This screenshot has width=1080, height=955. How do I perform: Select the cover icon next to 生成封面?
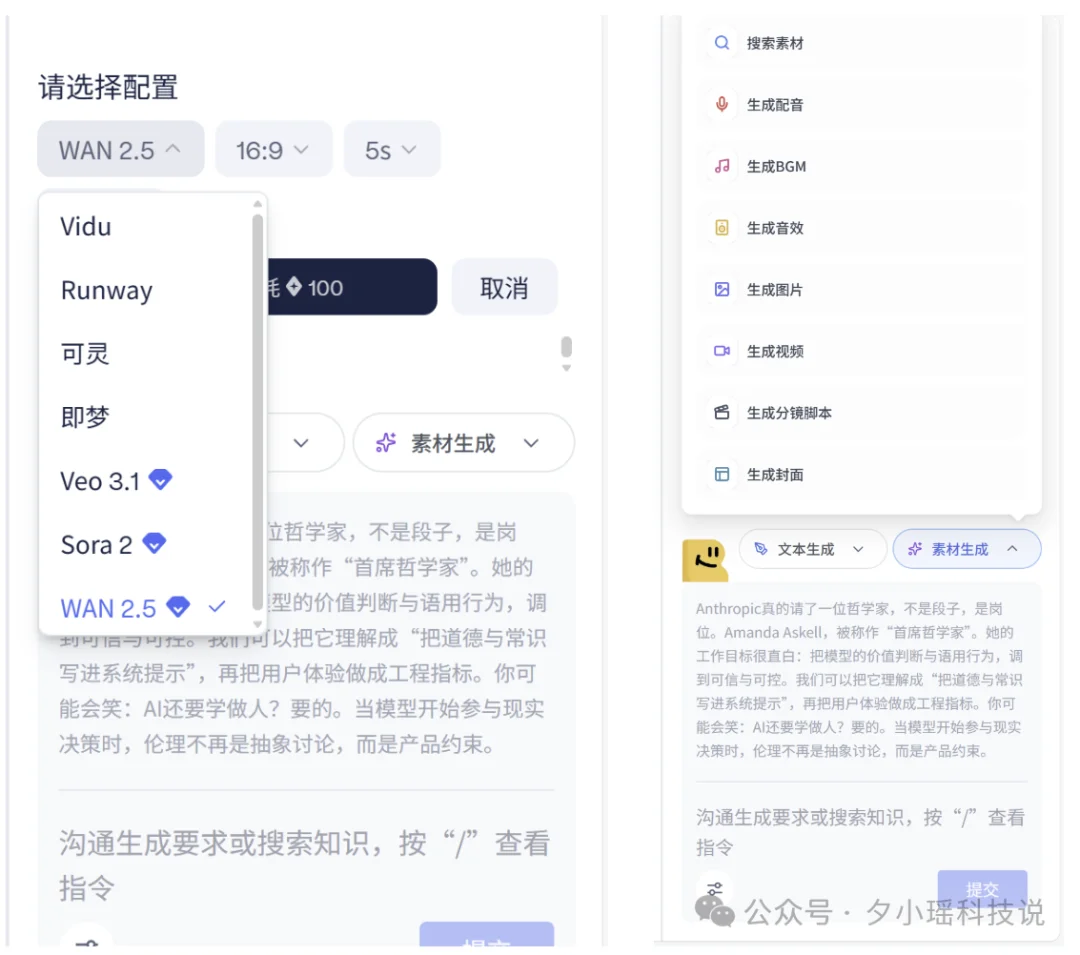pos(721,475)
